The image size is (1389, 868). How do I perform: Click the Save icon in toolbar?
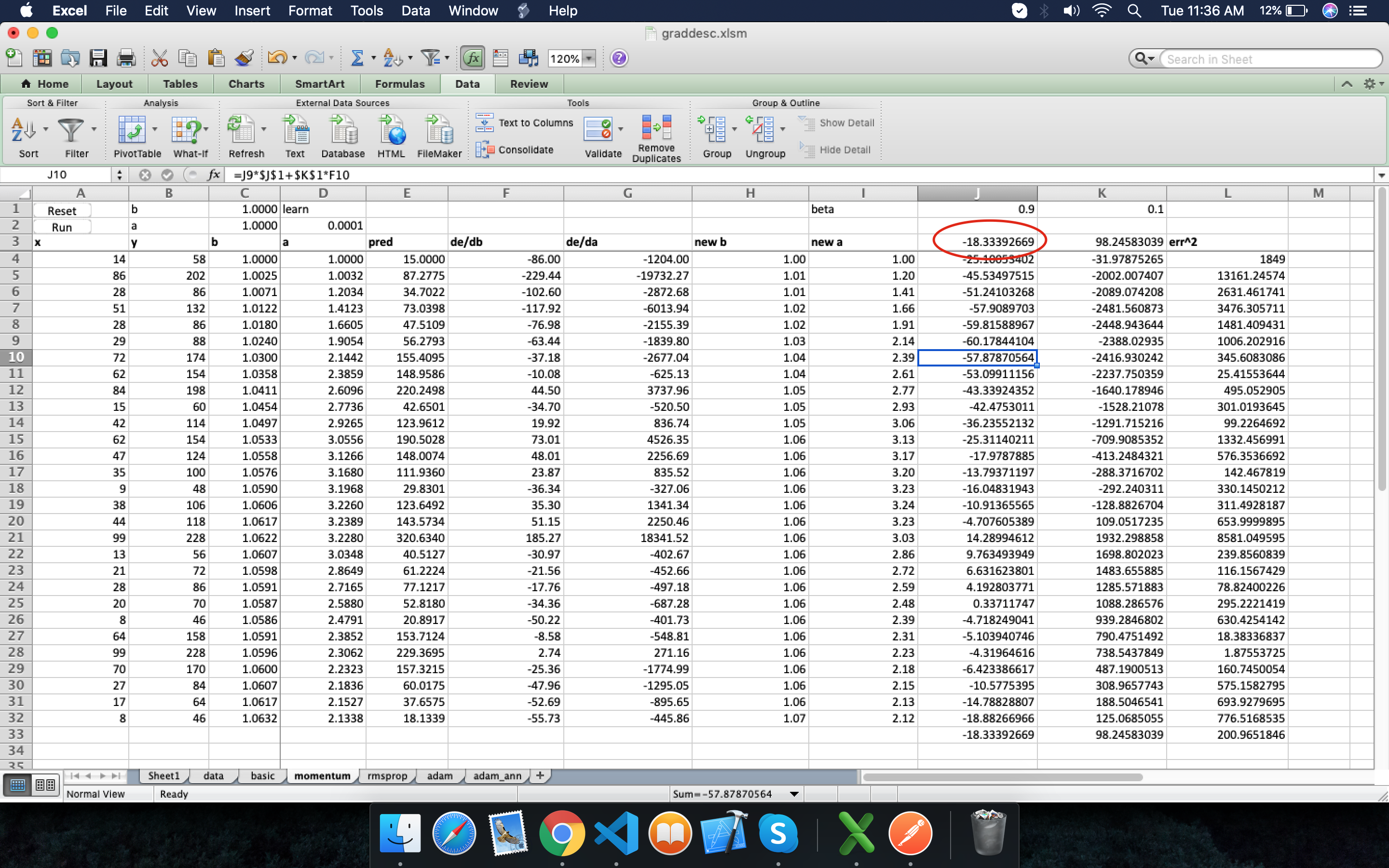click(x=98, y=58)
